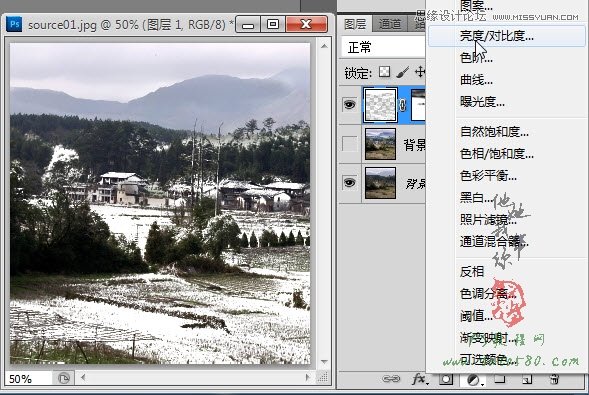589x395 pixels.
Task: Click the horizontal scrollbar right arrow
Action: point(308,377)
